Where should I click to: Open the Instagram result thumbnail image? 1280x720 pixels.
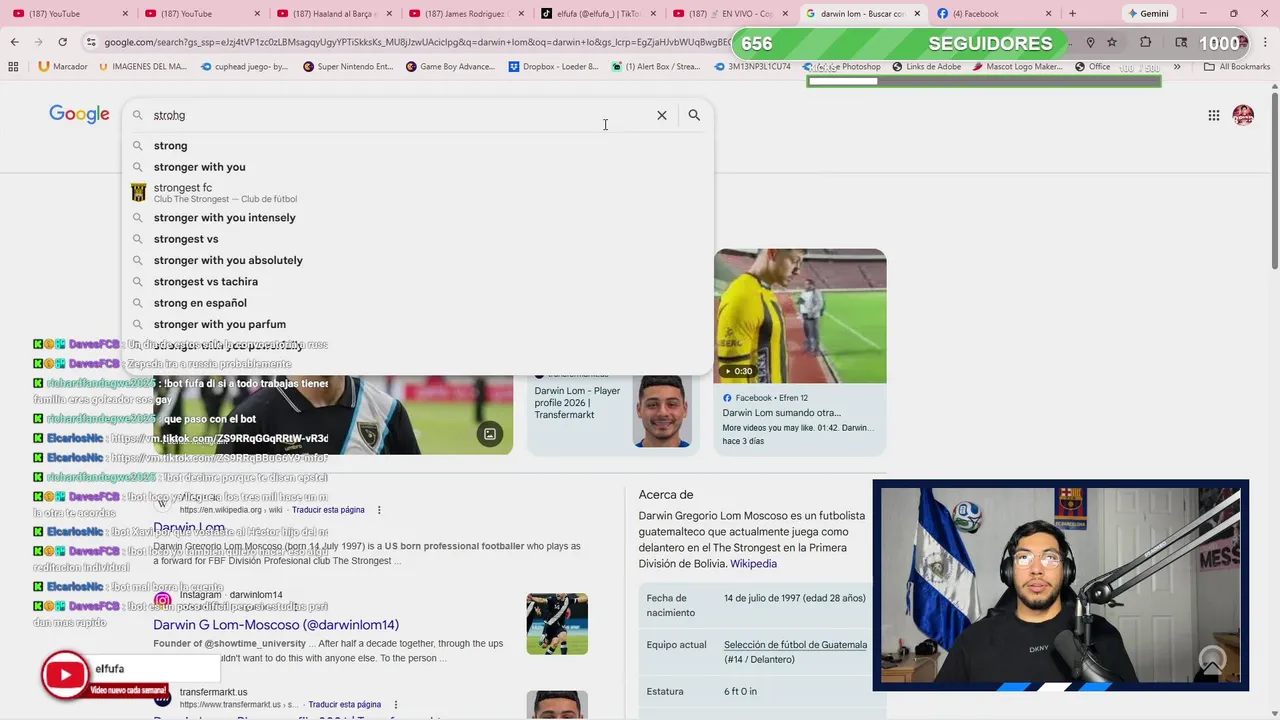[x=557, y=624]
